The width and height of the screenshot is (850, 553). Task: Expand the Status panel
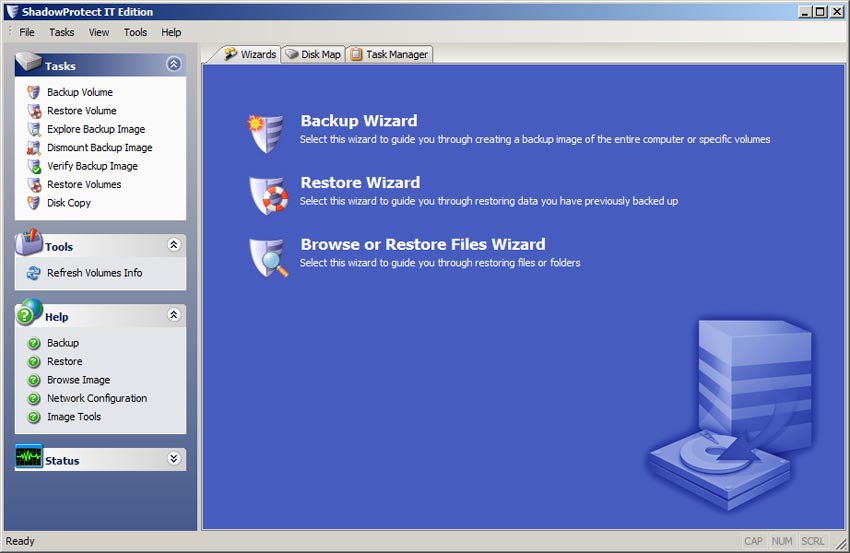pyautogui.click(x=173, y=459)
